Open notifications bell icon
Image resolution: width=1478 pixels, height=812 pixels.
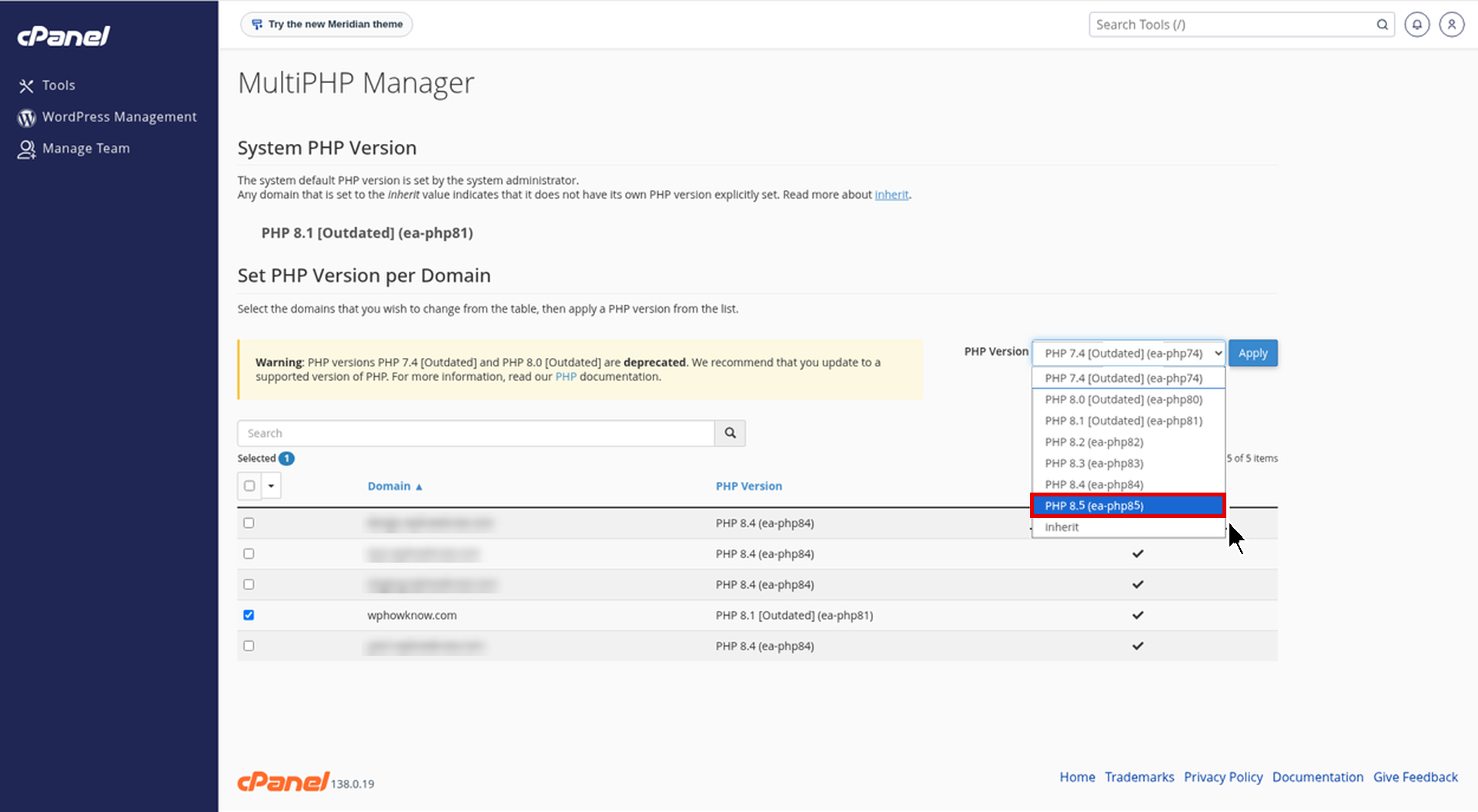(x=1417, y=25)
